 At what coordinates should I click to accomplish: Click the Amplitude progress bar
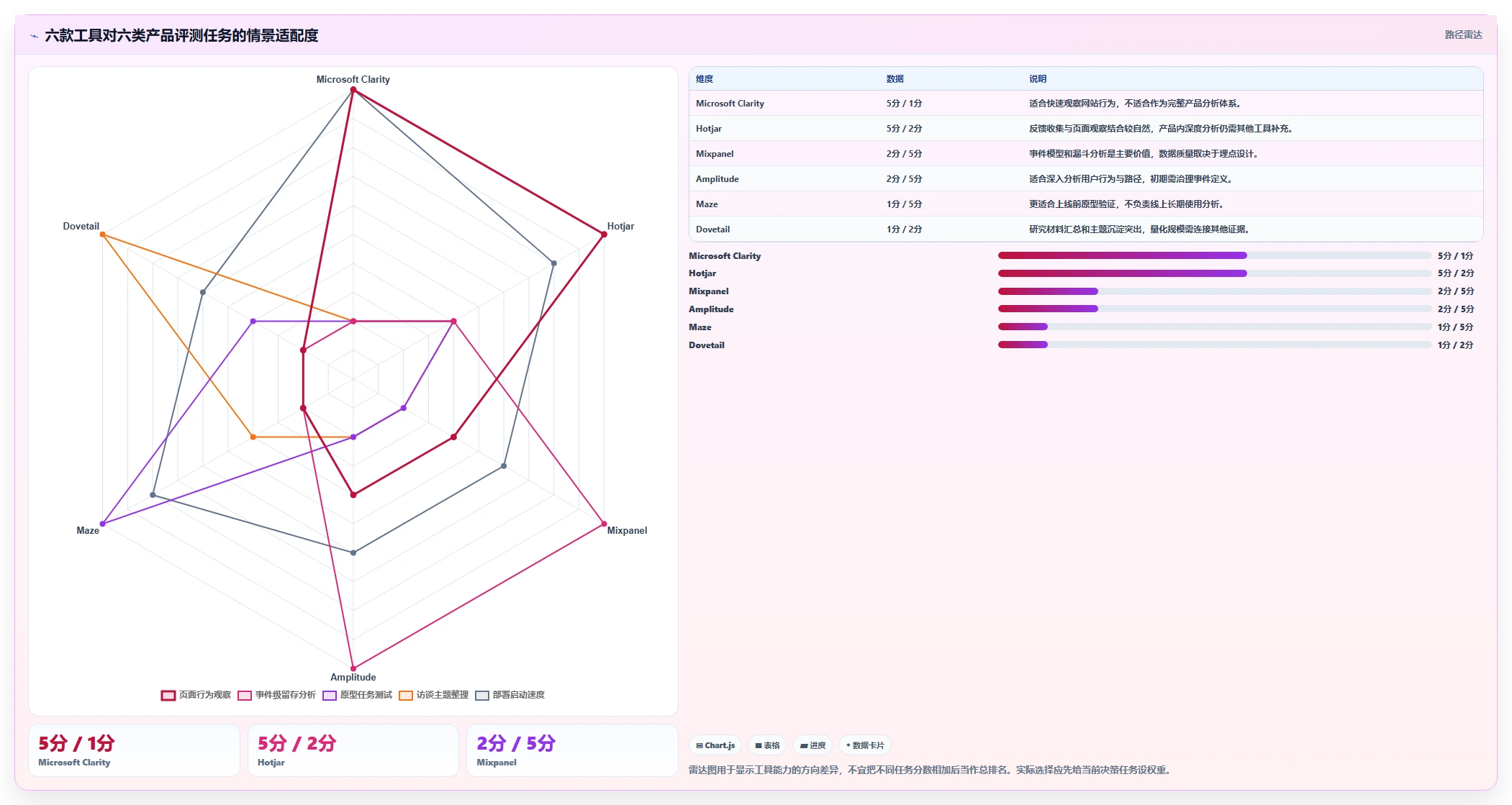click(1214, 309)
